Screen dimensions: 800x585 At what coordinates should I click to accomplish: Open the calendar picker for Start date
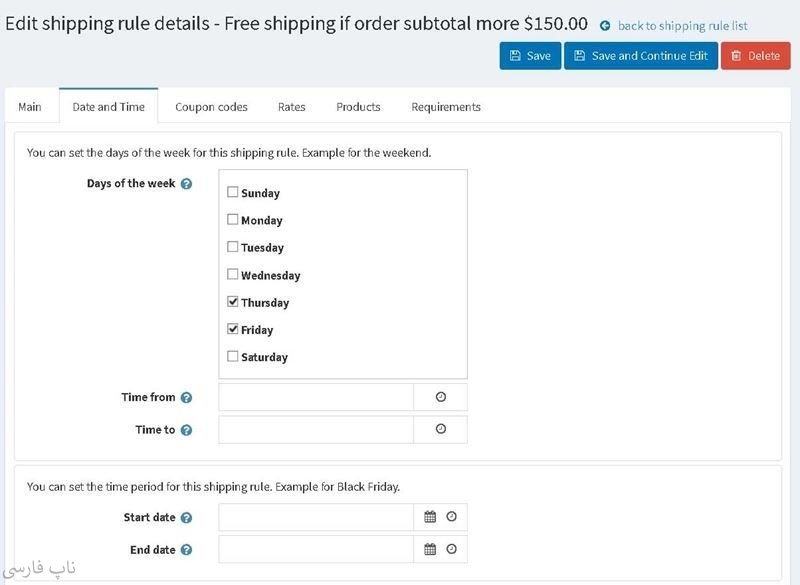(x=430, y=517)
